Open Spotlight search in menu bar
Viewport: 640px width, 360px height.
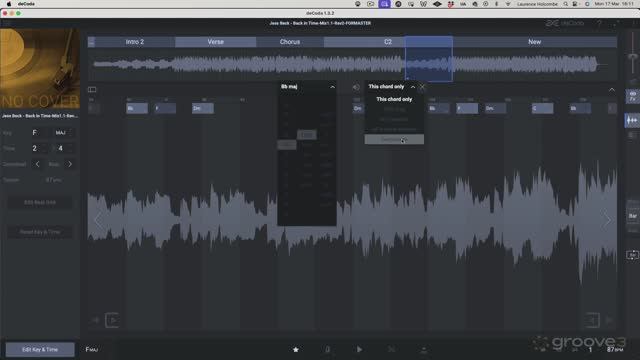tap(566, 4)
